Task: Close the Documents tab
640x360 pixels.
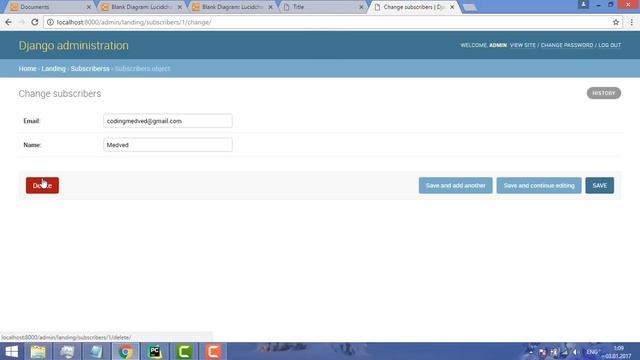Action: (x=89, y=7)
